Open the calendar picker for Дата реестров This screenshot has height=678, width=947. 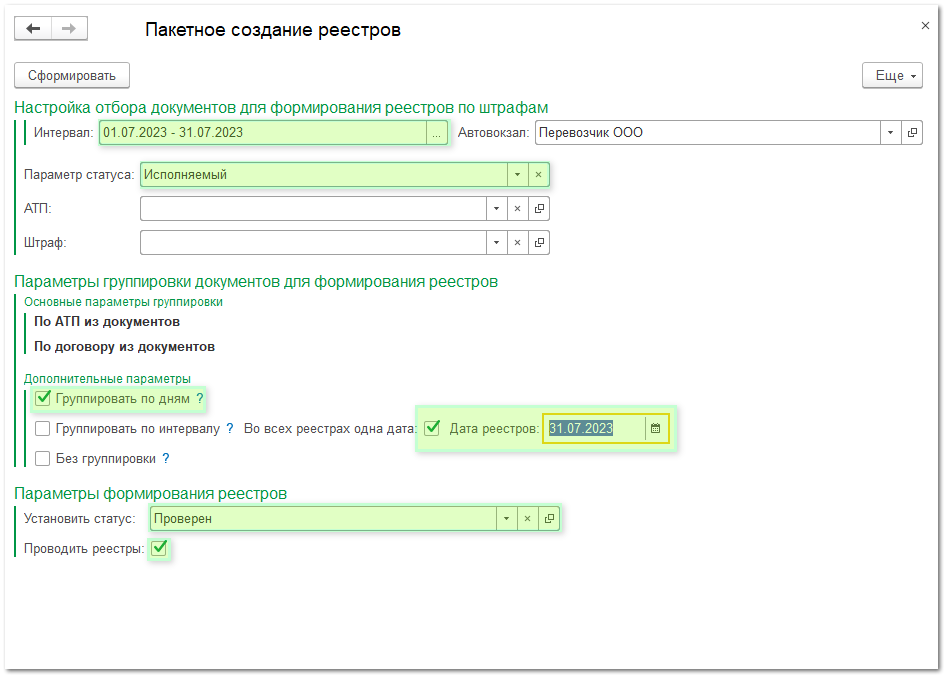pyautogui.click(x=655, y=428)
